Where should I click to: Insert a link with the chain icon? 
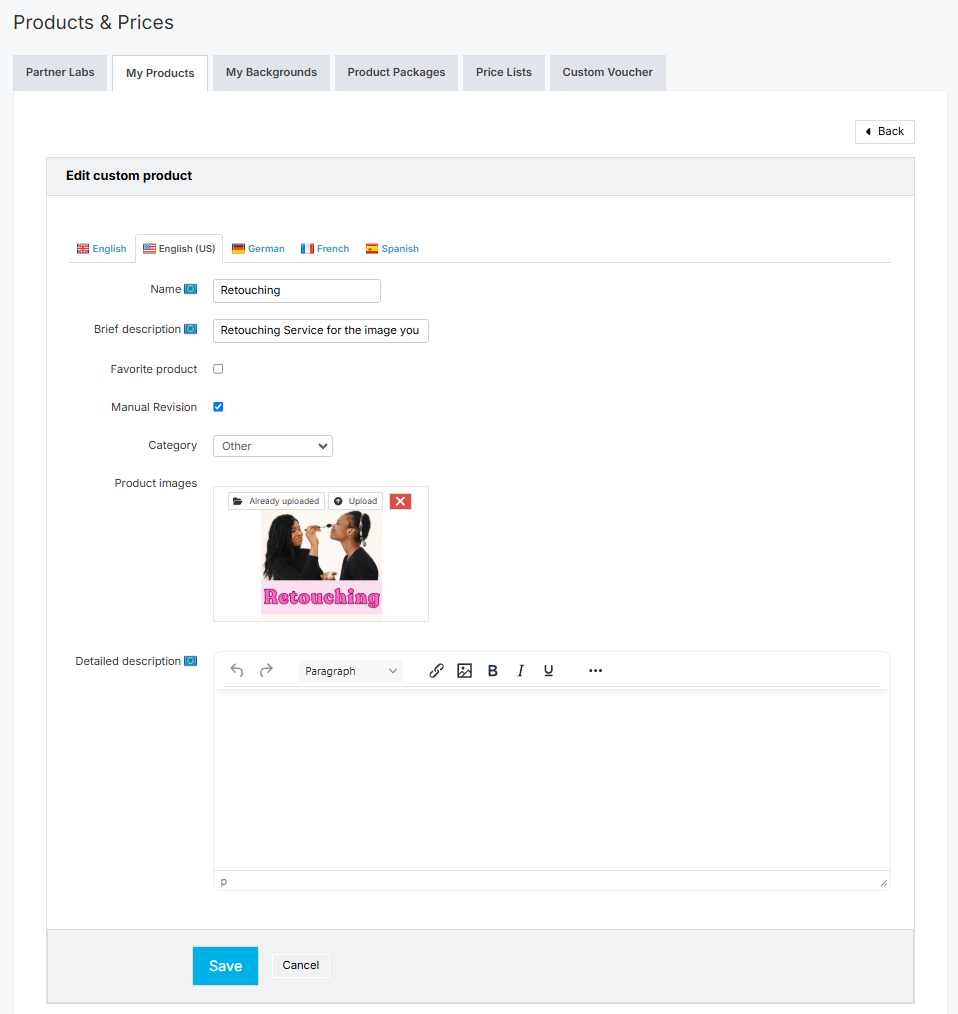[437, 671]
